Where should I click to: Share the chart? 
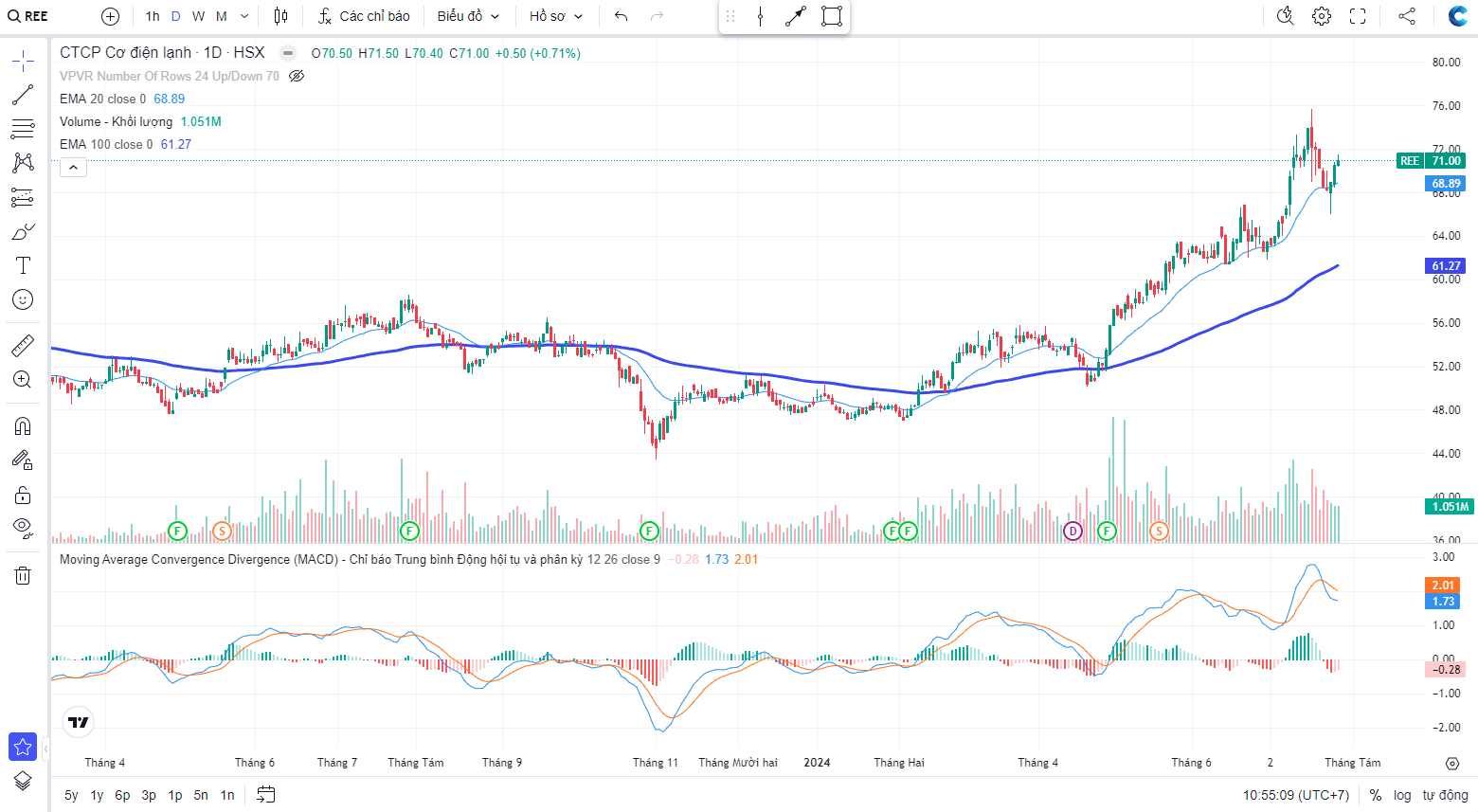1407,16
